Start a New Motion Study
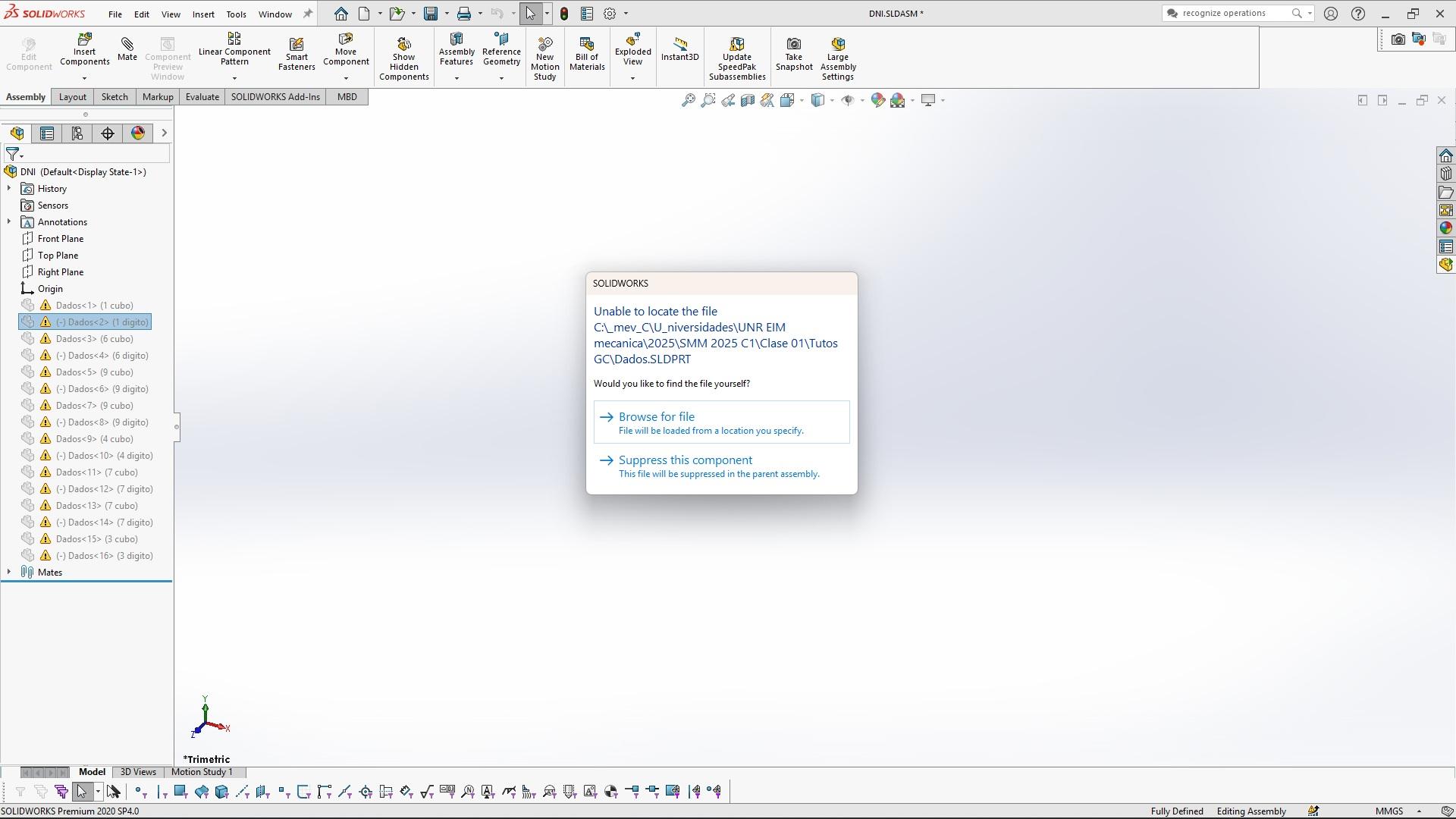1456x819 pixels. click(544, 58)
